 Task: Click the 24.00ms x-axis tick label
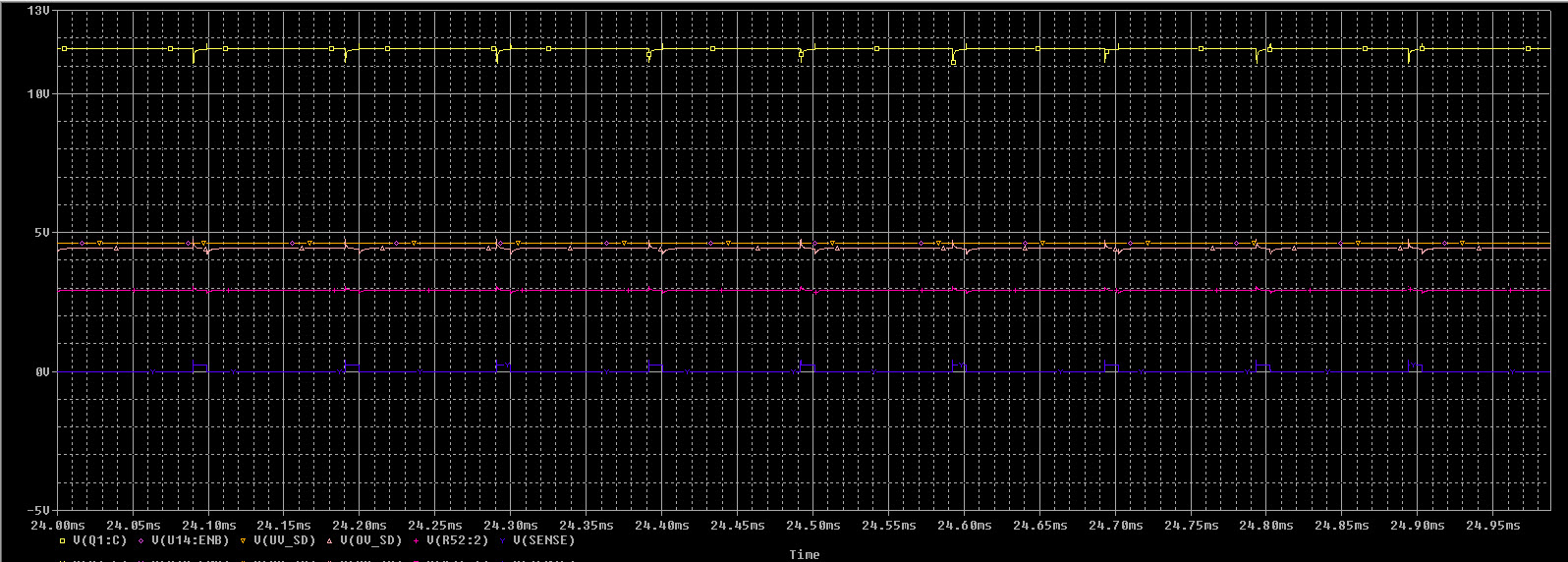click(x=58, y=526)
